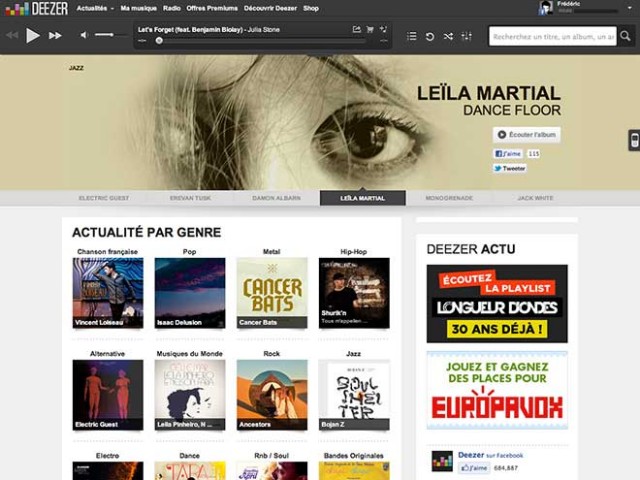The width and height of the screenshot is (640, 480).
Task: Click the Bandes Originales genre label
Action: [353, 456]
